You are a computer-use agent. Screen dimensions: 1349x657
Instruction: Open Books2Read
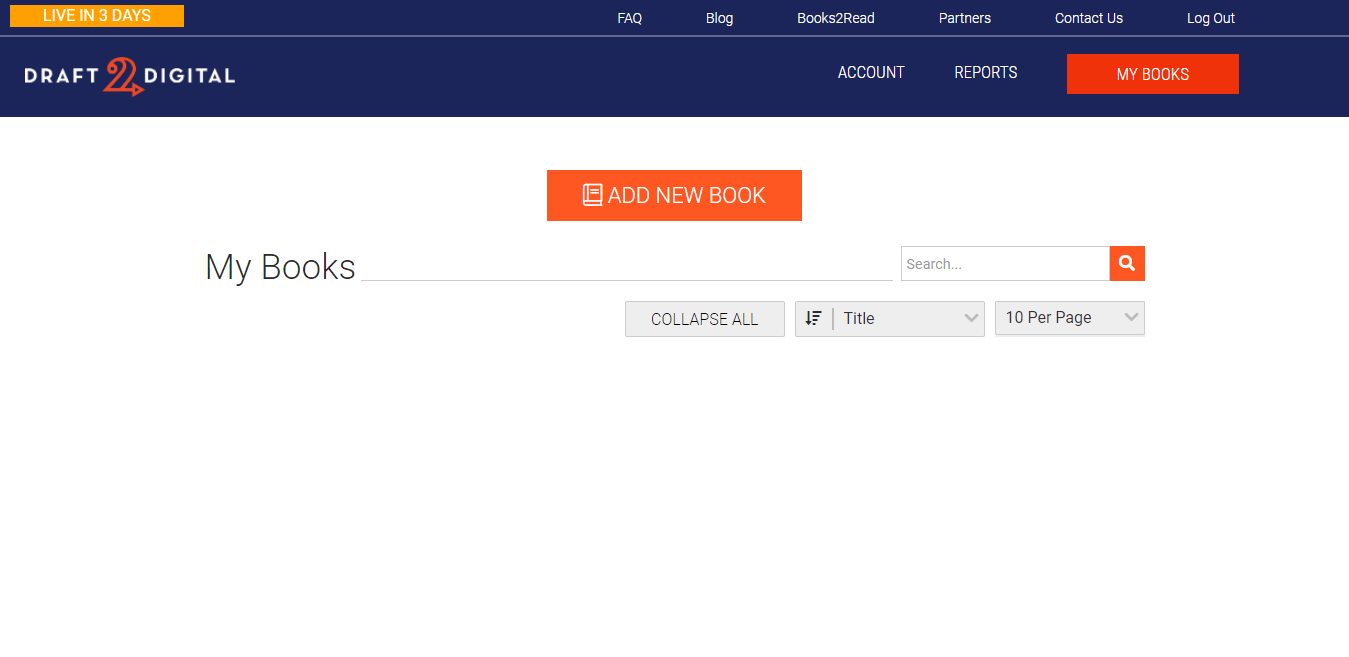(835, 17)
